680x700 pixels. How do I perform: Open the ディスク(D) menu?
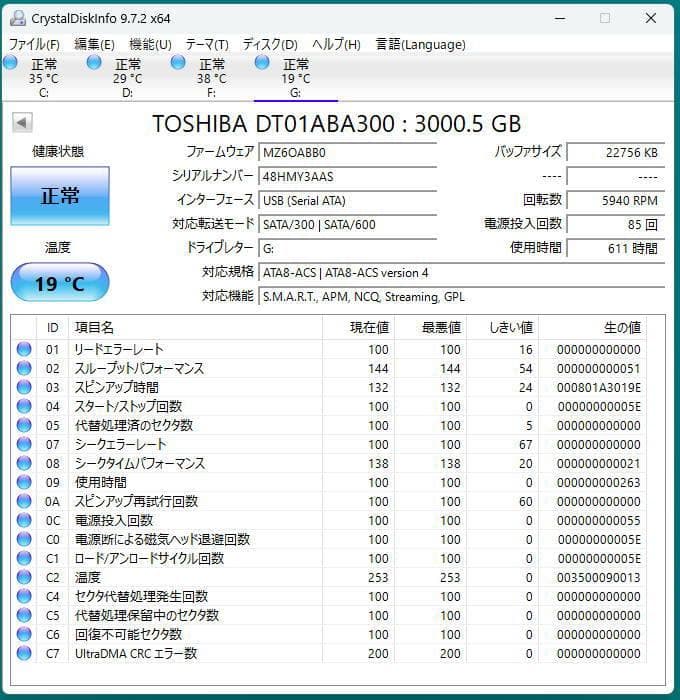270,44
